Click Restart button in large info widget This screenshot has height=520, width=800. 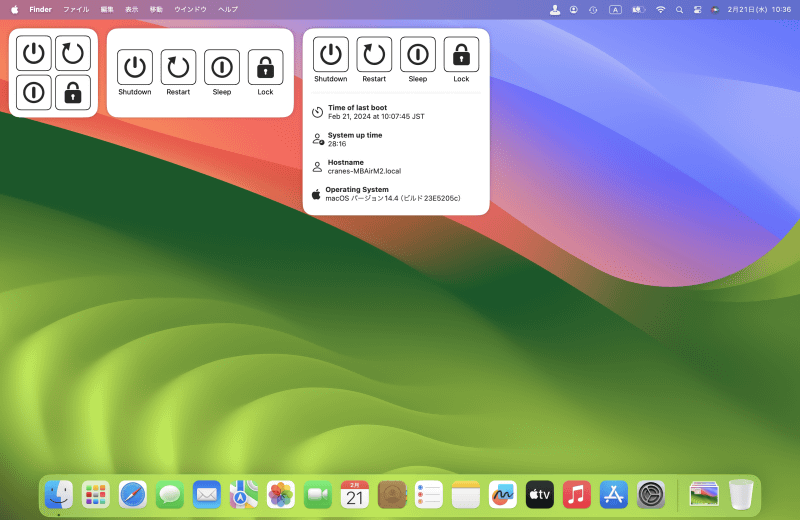click(x=374, y=54)
